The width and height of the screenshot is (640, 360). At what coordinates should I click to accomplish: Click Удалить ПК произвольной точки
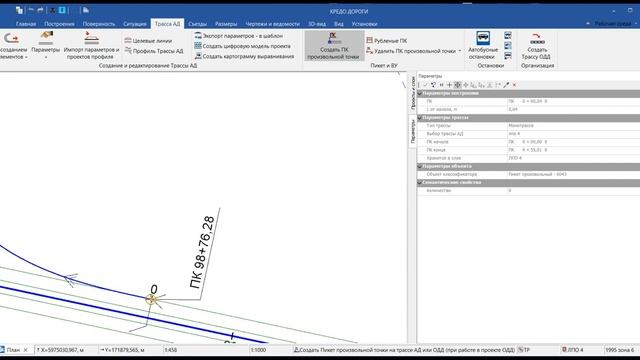[x=411, y=51]
